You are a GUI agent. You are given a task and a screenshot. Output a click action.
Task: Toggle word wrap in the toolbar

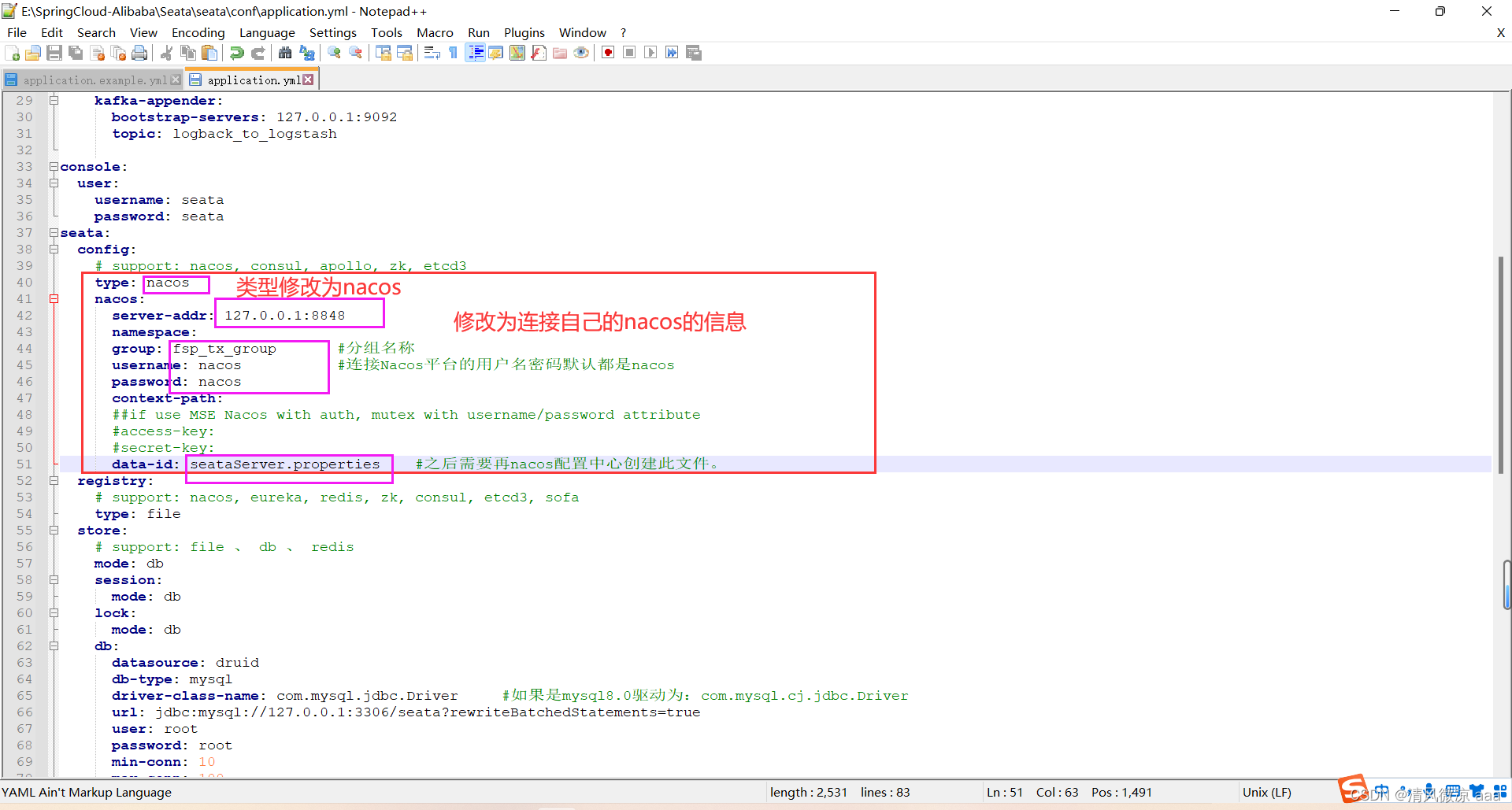pos(432,53)
